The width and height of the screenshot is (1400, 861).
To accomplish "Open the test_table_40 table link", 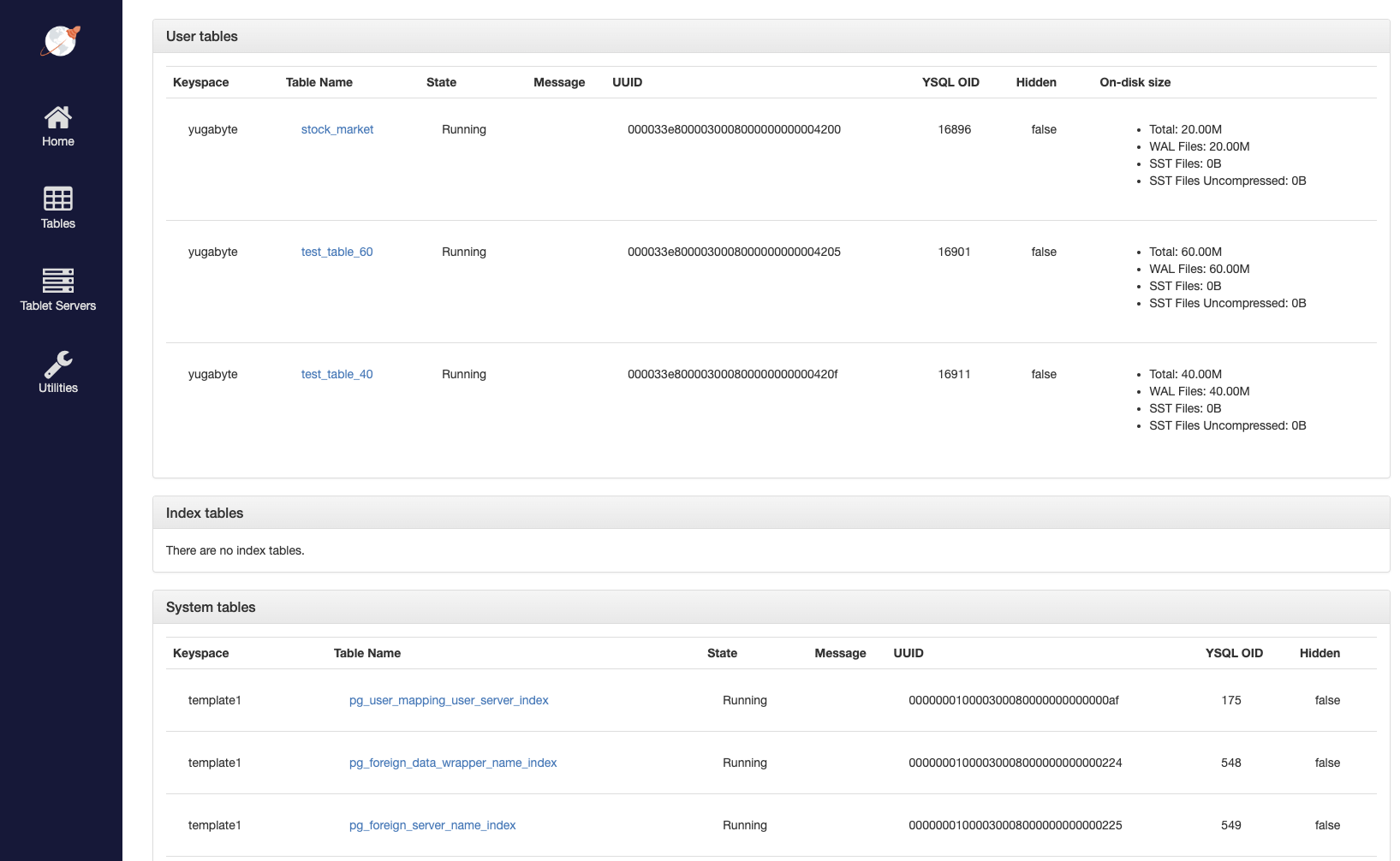I will click(337, 375).
